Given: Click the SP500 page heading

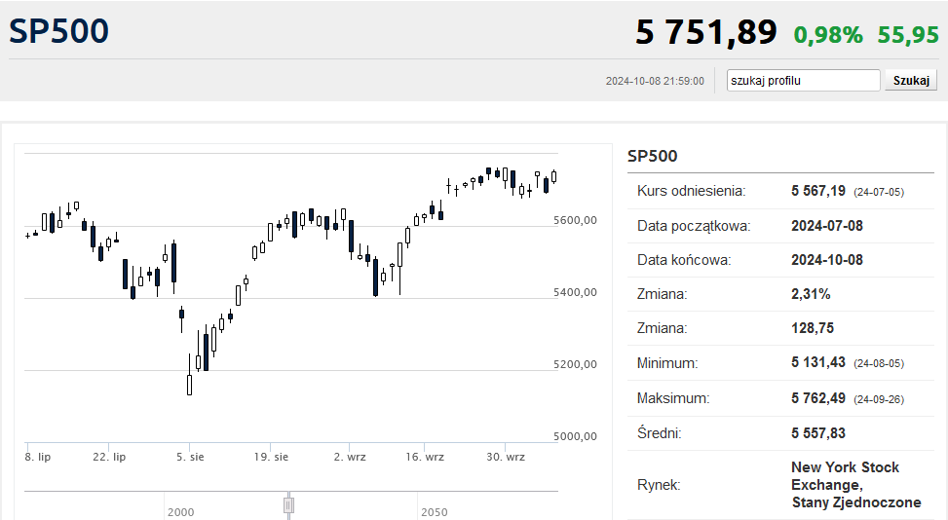Looking at the screenshot, I should point(59,31).
